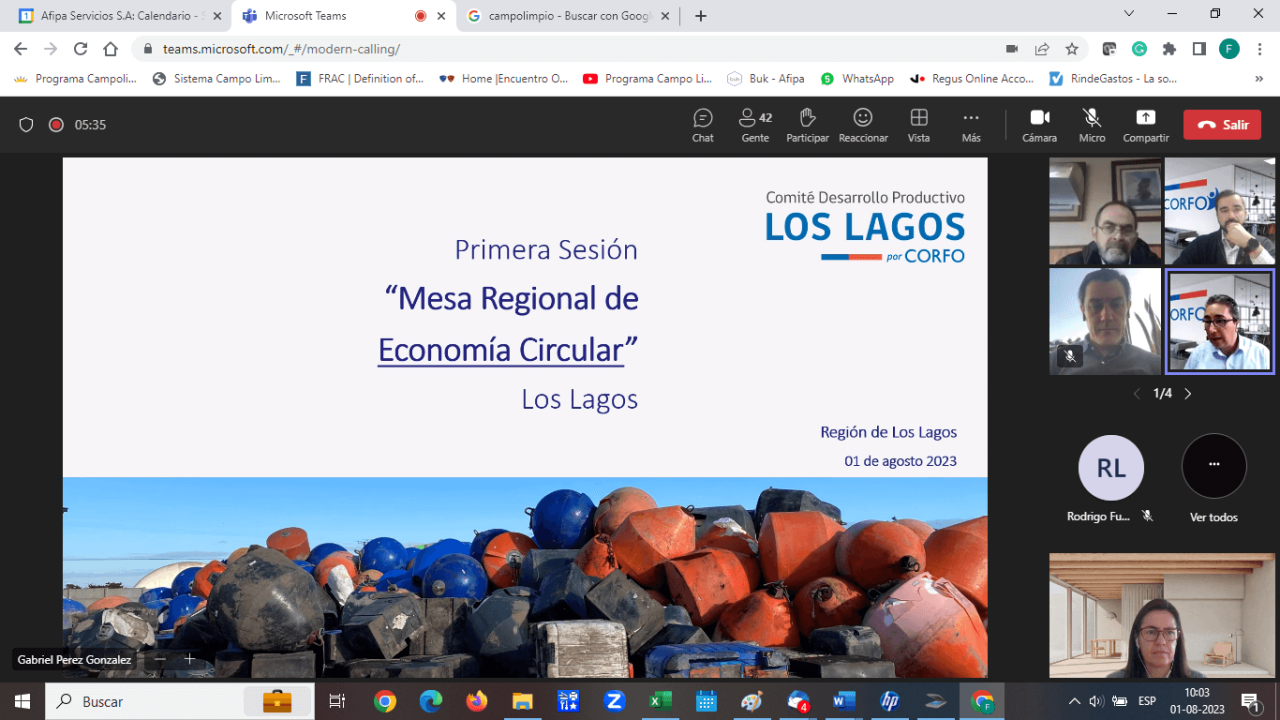Open the Más options menu
The width and height of the screenshot is (1280, 720).
coord(971,125)
